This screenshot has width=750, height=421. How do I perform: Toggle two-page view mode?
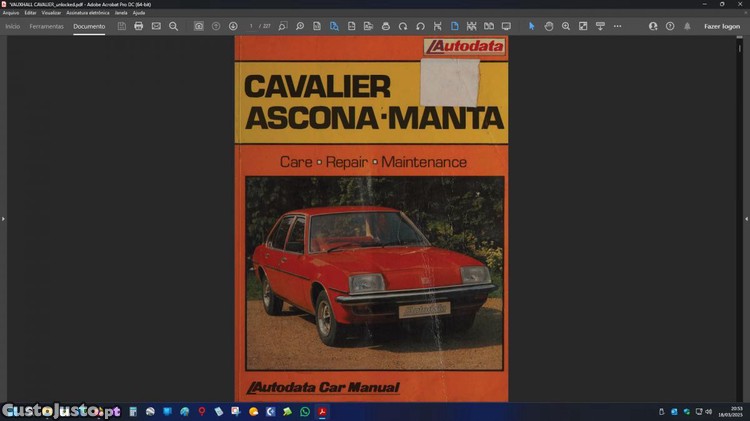tap(488, 26)
